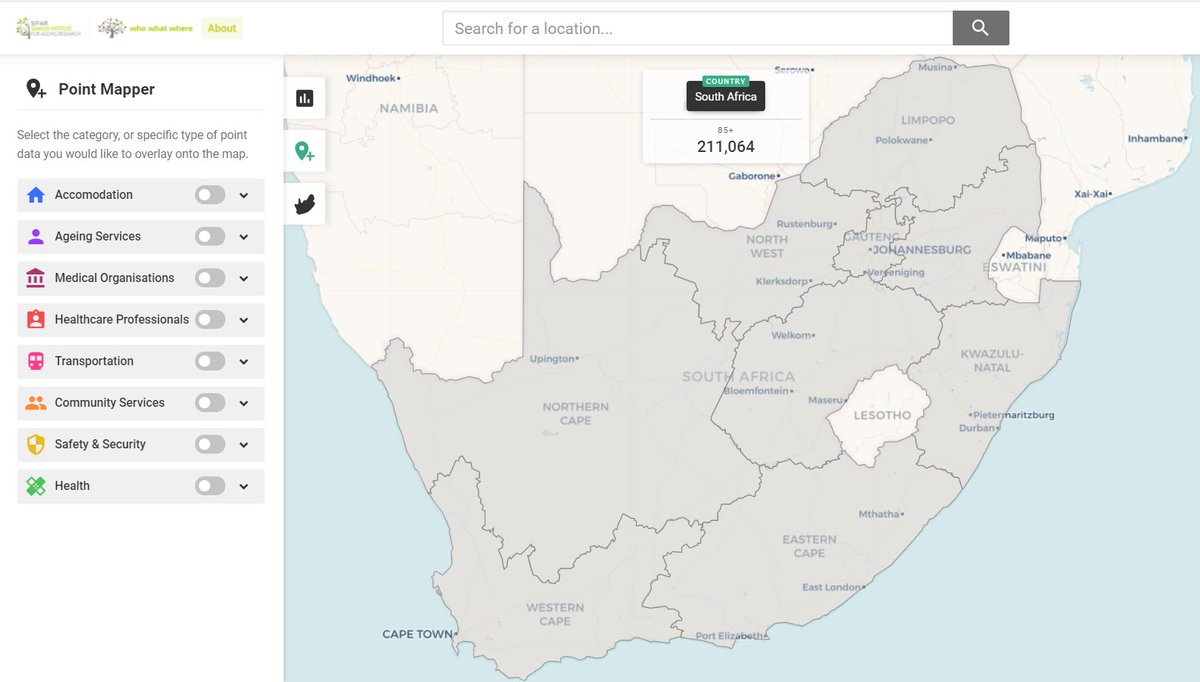Click the Safety & Security shield icon

(x=36, y=444)
